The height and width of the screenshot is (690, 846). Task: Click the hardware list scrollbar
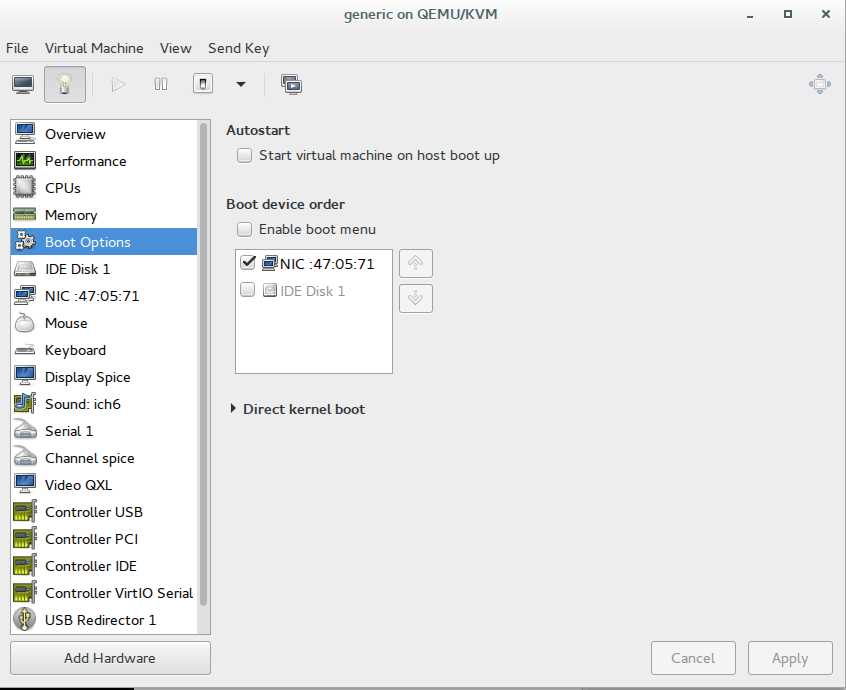[203, 364]
